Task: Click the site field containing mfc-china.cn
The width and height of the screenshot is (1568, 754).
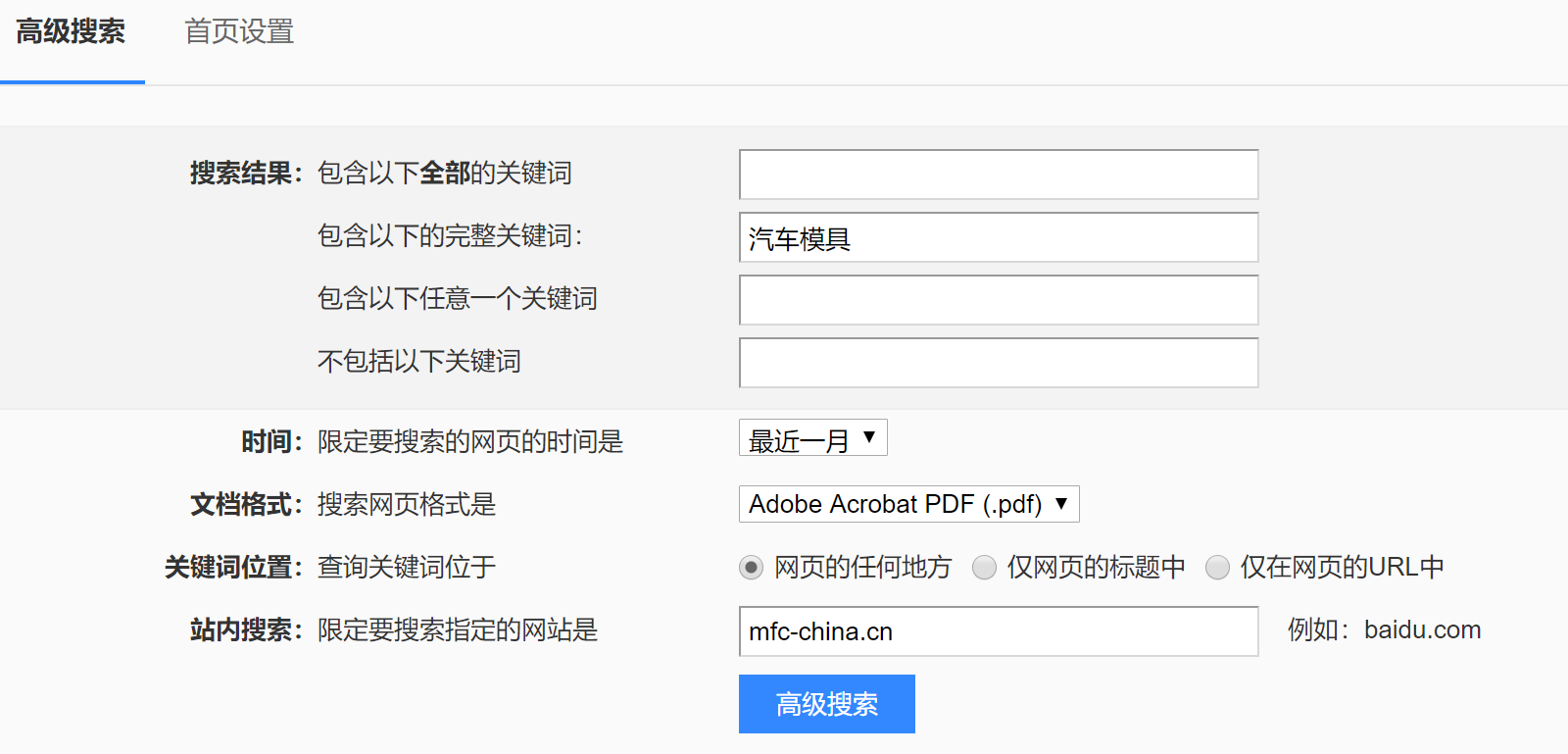Action: tap(998, 631)
